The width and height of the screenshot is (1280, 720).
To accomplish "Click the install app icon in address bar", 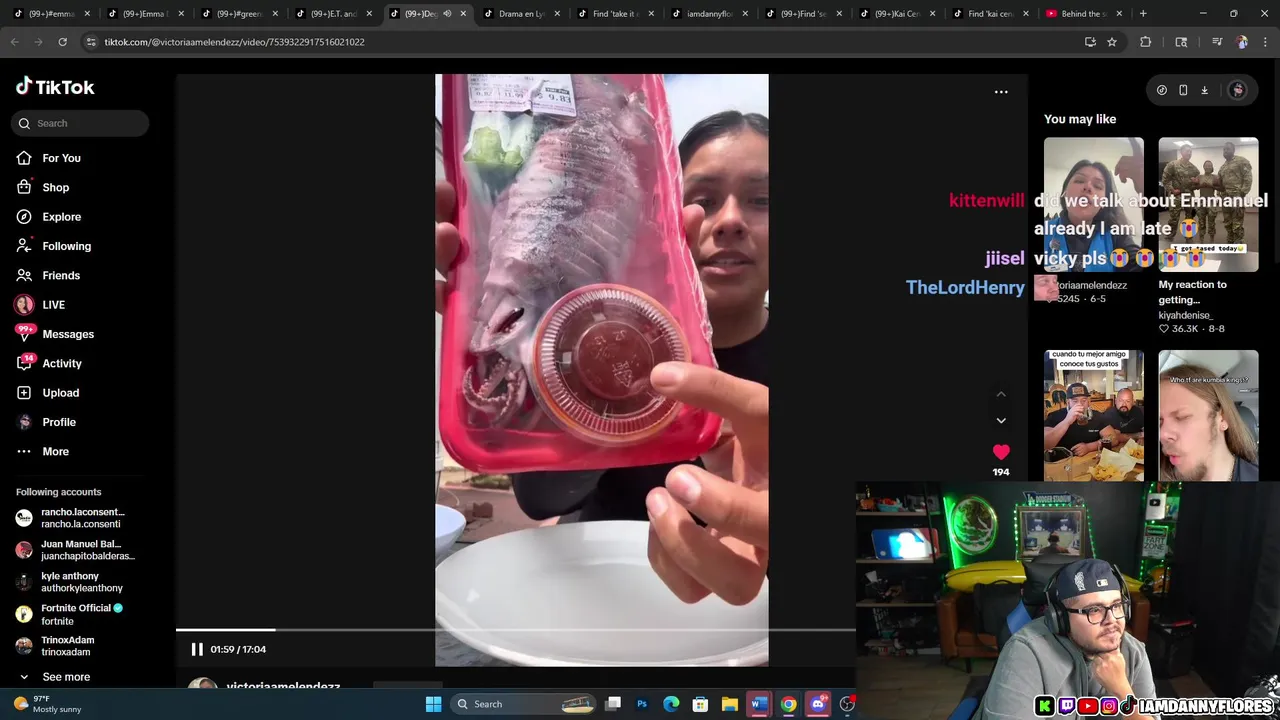I will [x=1090, y=42].
